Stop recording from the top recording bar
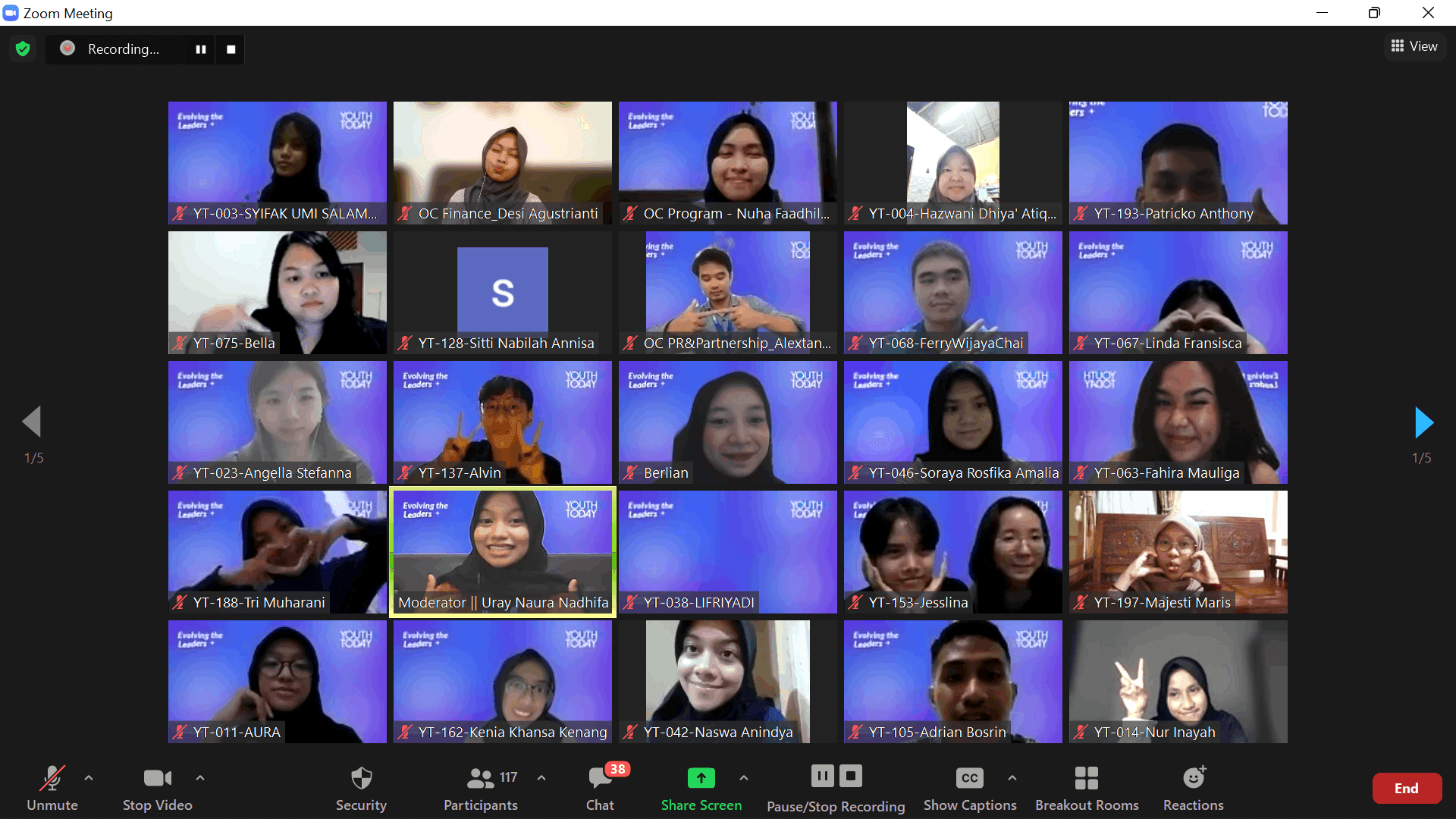The width and height of the screenshot is (1456, 819). coord(231,49)
